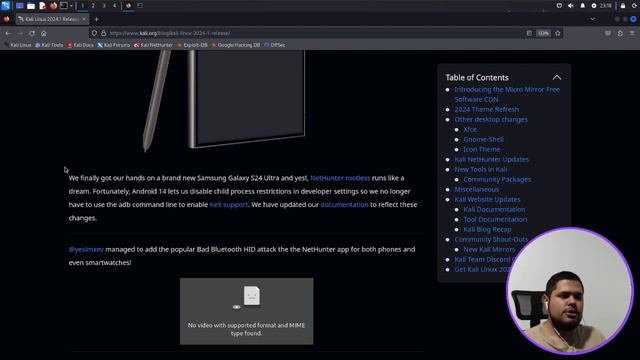This screenshot has height=360, width=640.
Task: Open the Exploit-DB bookmark
Action: (x=193, y=45)
